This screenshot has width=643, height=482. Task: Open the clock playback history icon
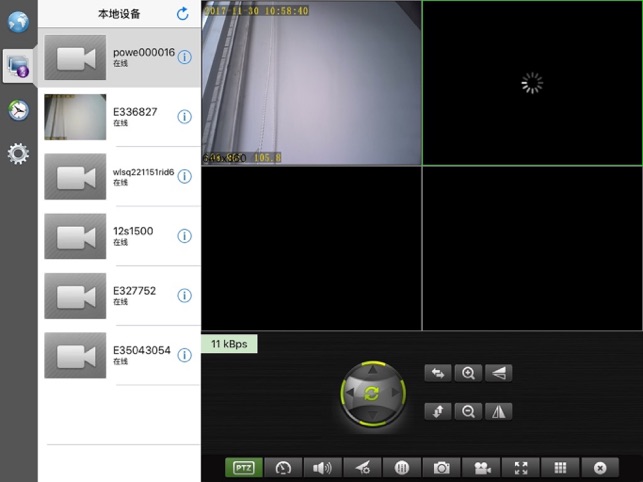18,110
